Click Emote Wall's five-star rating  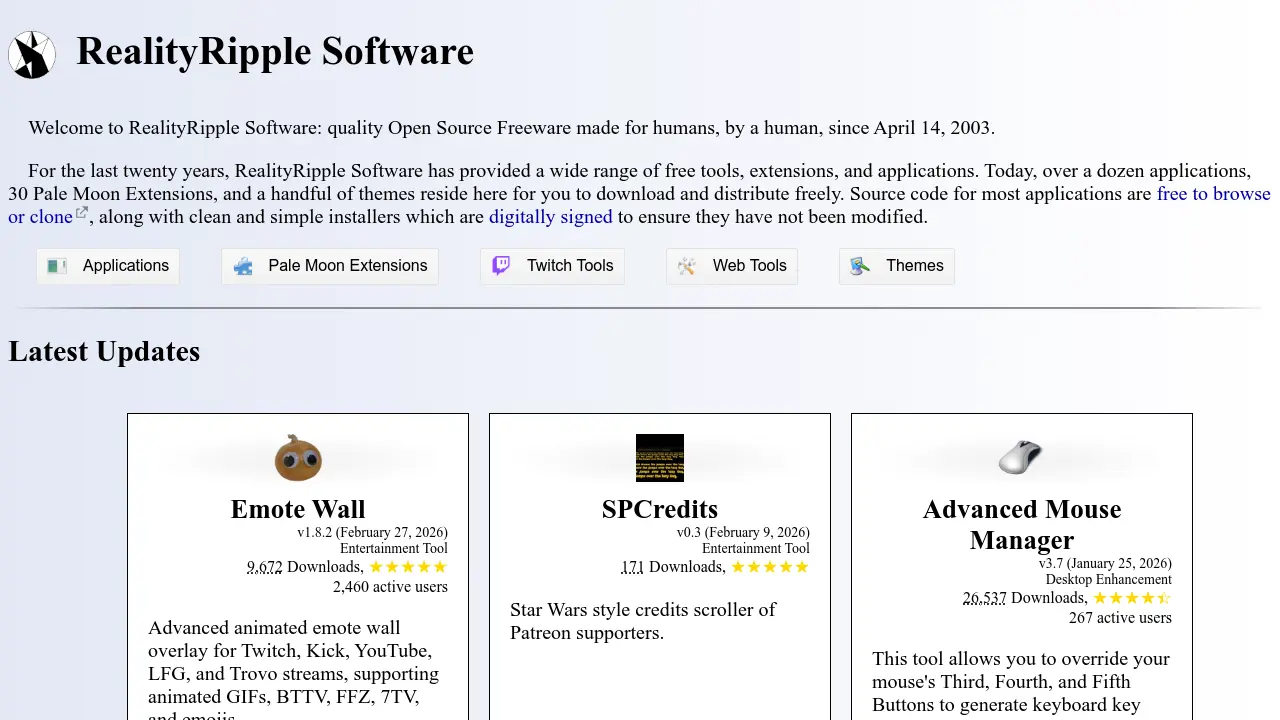pos(408,567)
